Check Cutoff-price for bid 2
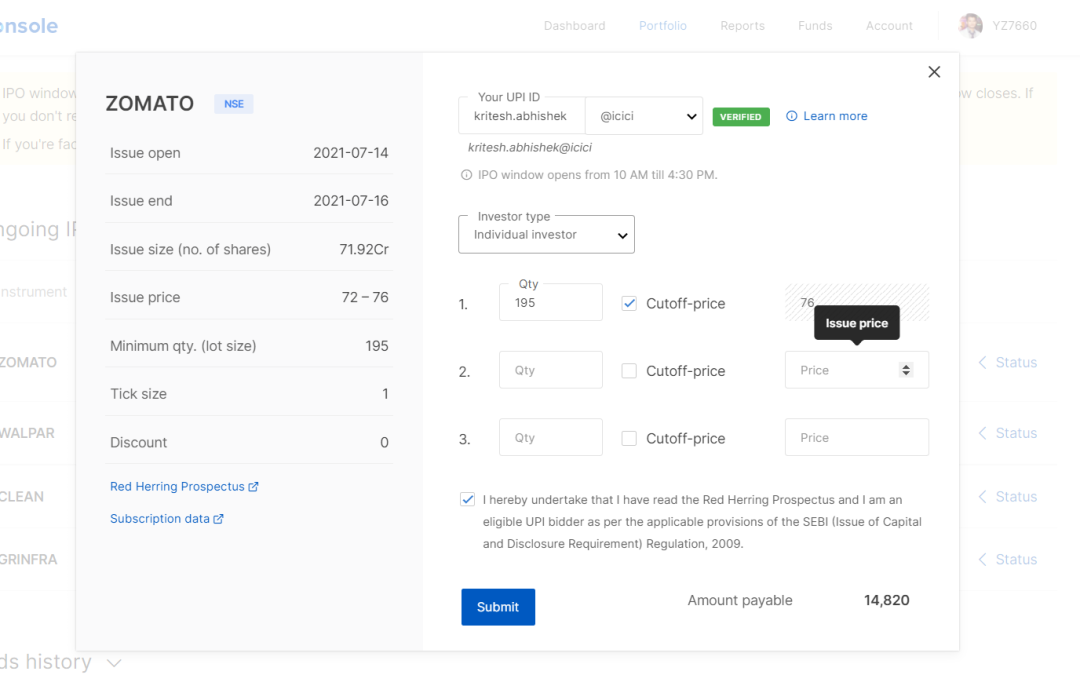The width and height of the screenshot is (1080, 675). coord(629,371)
